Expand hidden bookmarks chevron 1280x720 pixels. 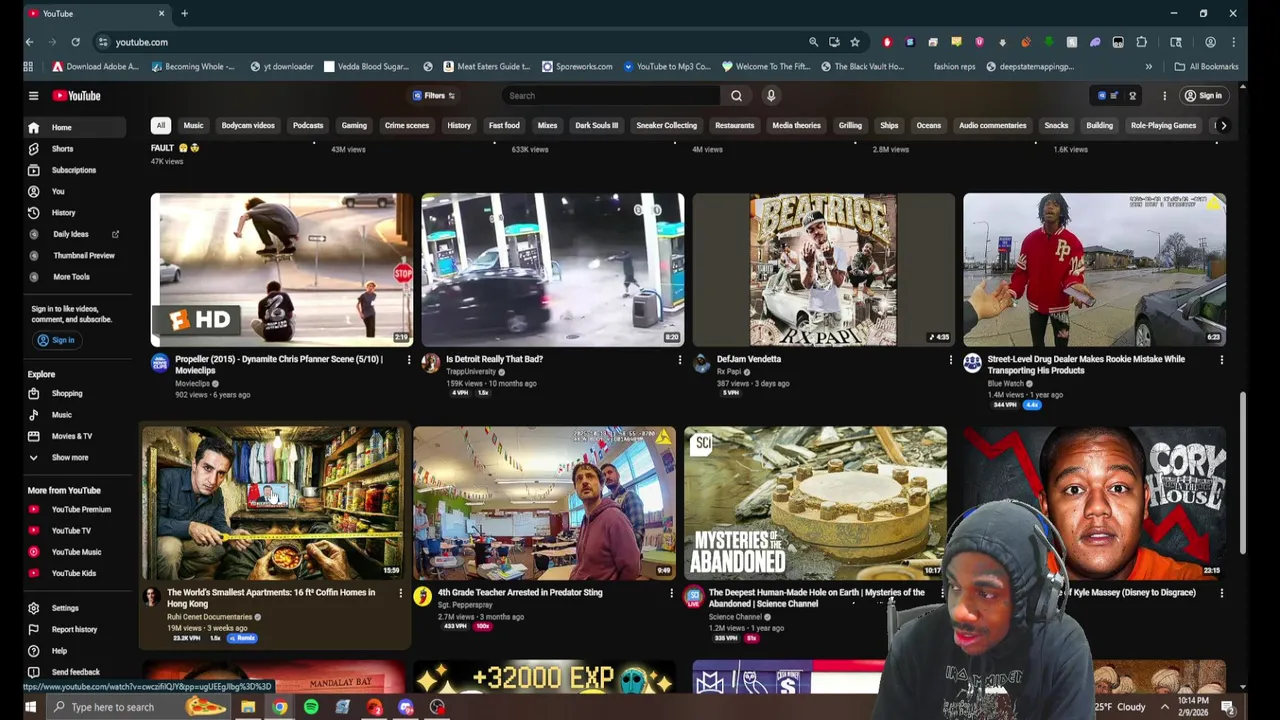point(1148,67)
